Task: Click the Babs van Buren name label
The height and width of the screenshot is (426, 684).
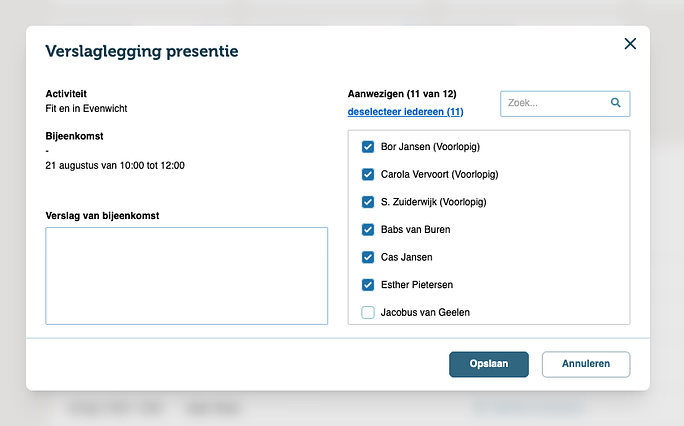Action: click(415, 230)
